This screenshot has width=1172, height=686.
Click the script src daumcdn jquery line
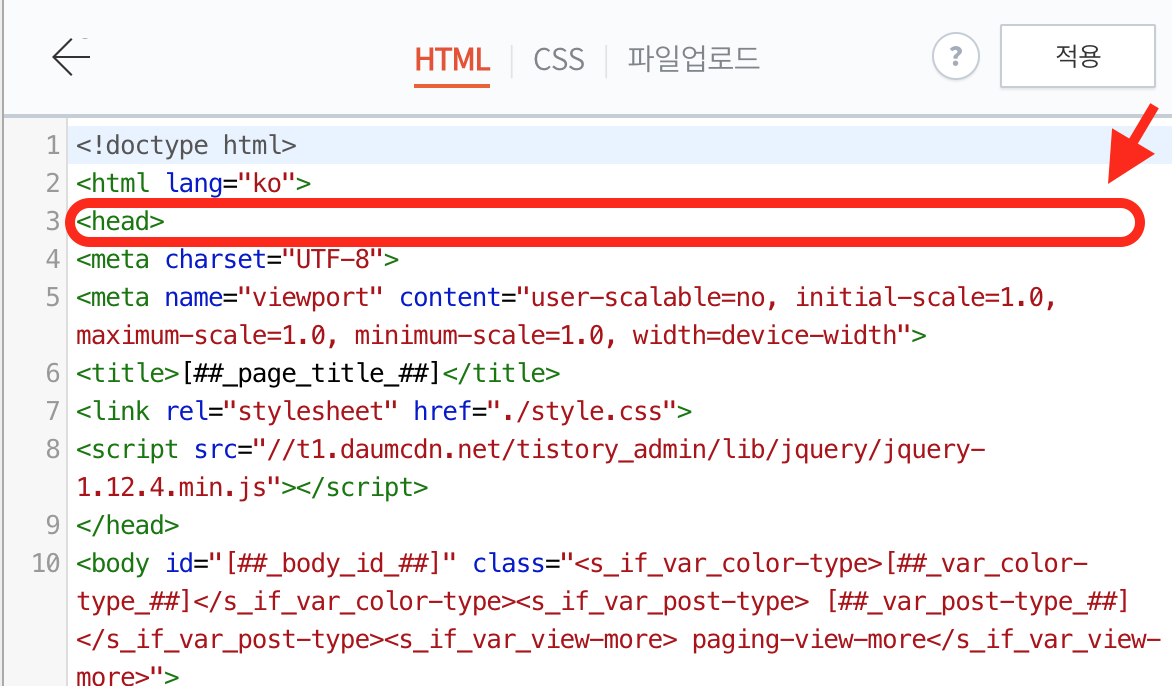pos(531,449)
